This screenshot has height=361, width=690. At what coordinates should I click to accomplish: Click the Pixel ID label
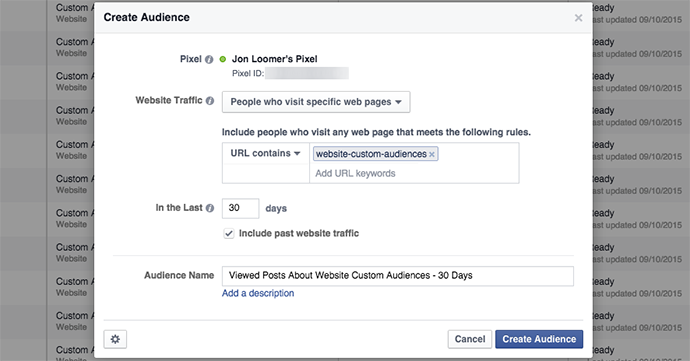click(x=248, y=74)
